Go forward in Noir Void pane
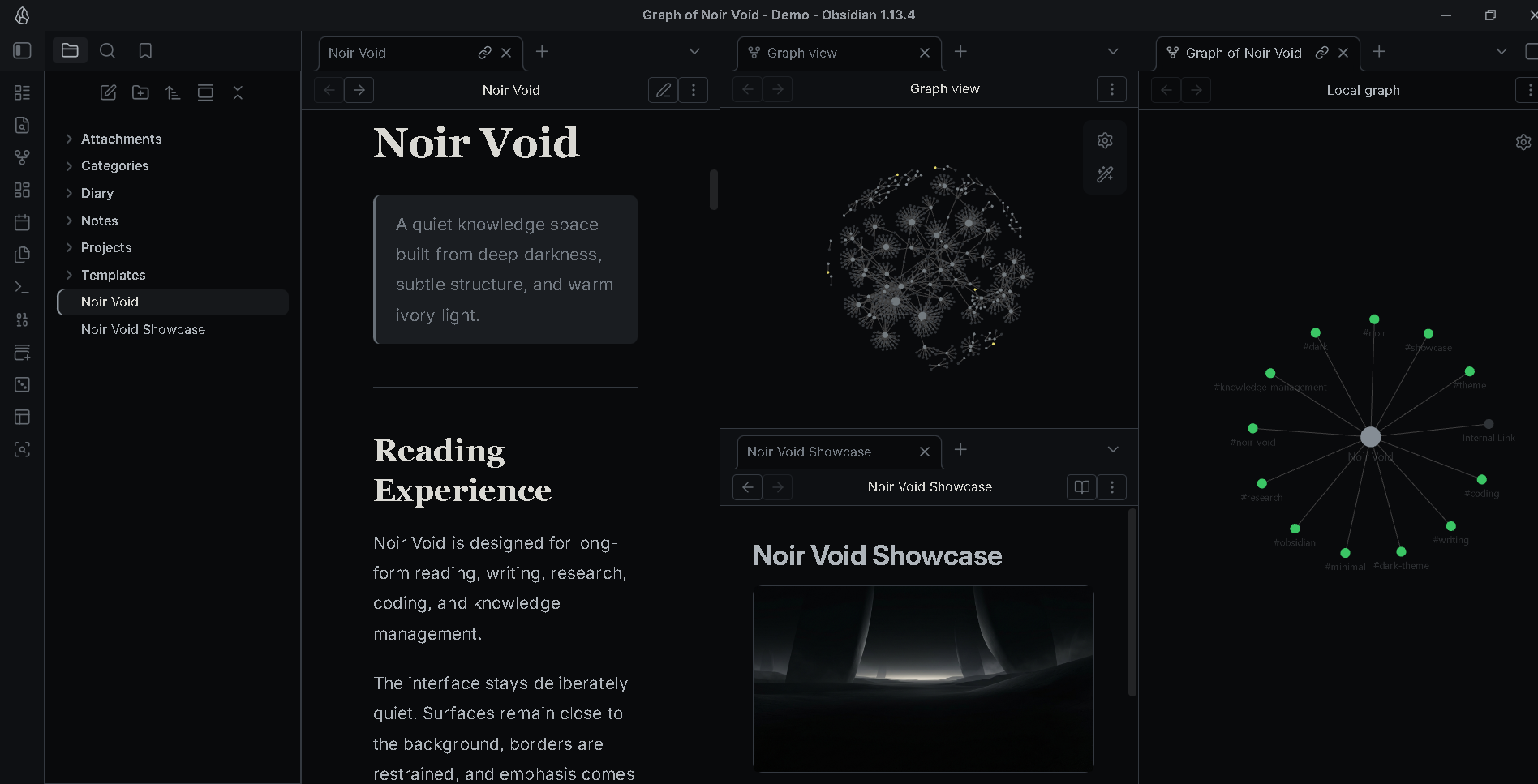This screenshot has width=1538, height=784. tap(359, 90)
